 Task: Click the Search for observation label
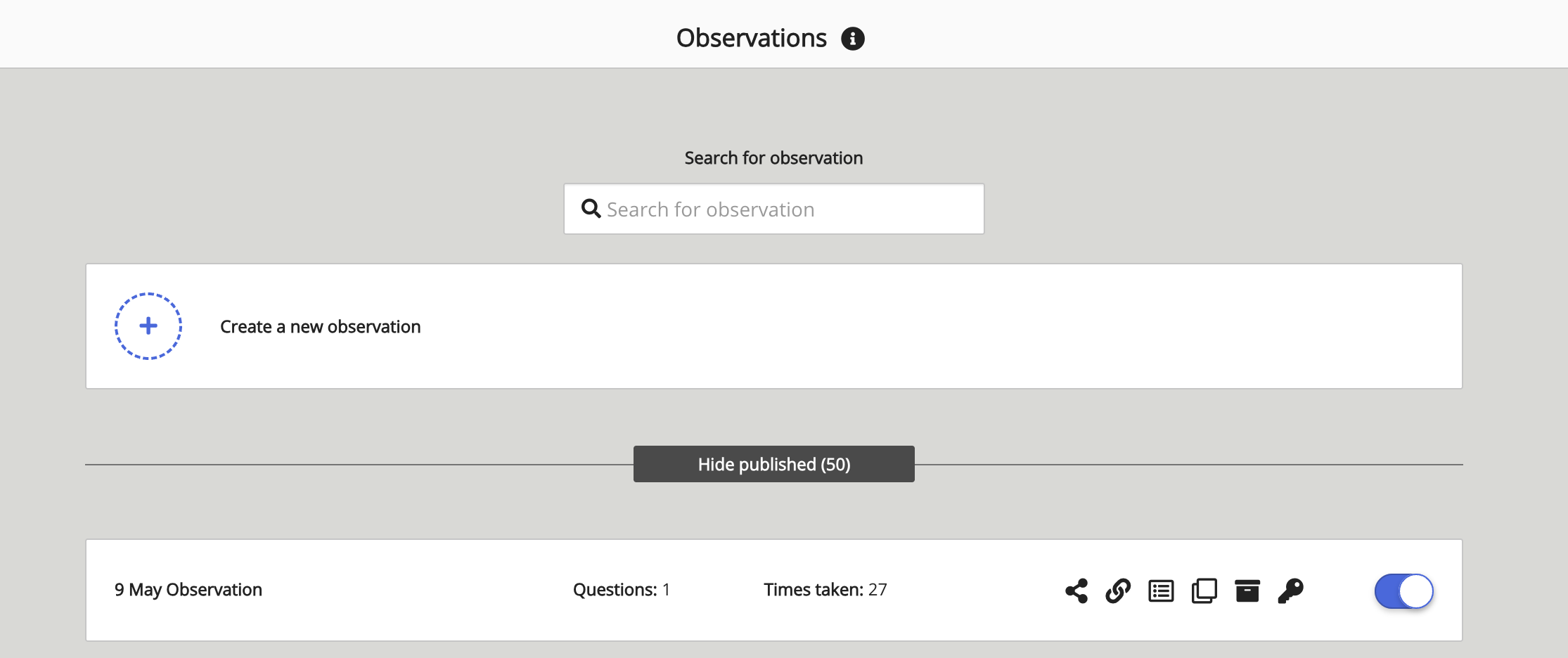click(x=773, y=157)
